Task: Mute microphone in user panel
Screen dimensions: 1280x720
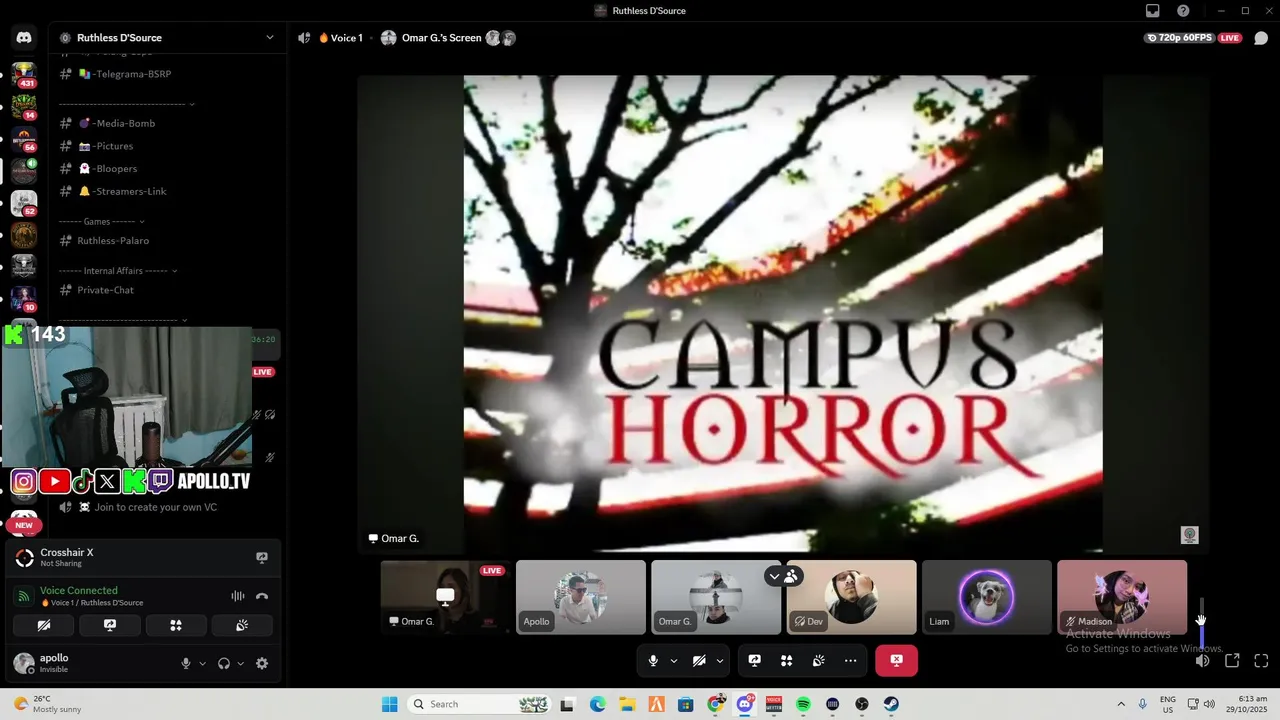Action: pyautogui.click(x=186, y=663)
